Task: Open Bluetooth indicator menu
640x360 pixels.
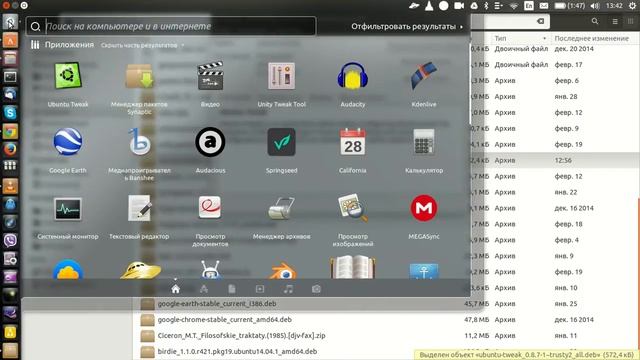Action: [x=486, y=6]
